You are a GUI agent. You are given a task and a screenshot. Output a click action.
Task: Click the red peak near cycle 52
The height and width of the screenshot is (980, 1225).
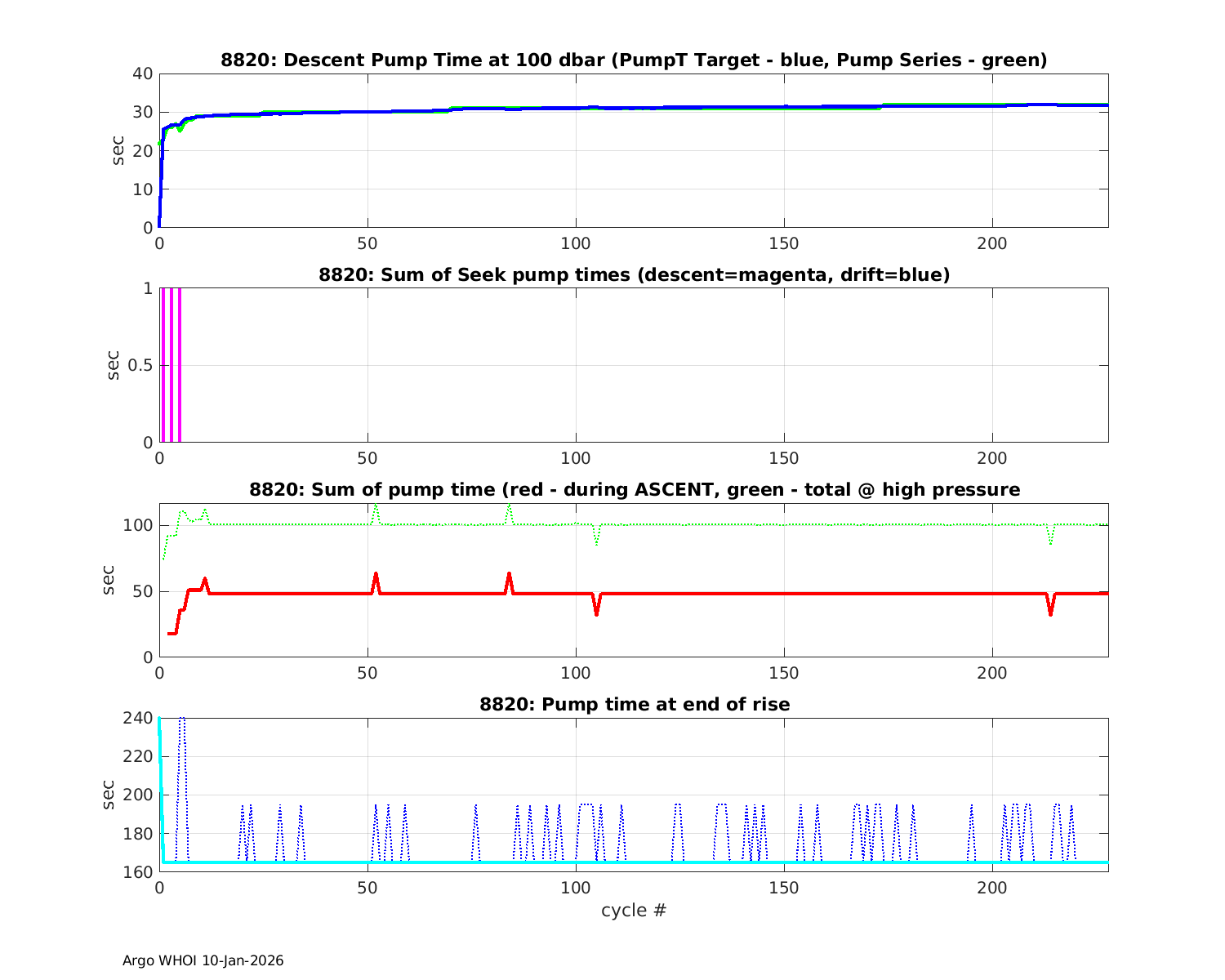376,575
